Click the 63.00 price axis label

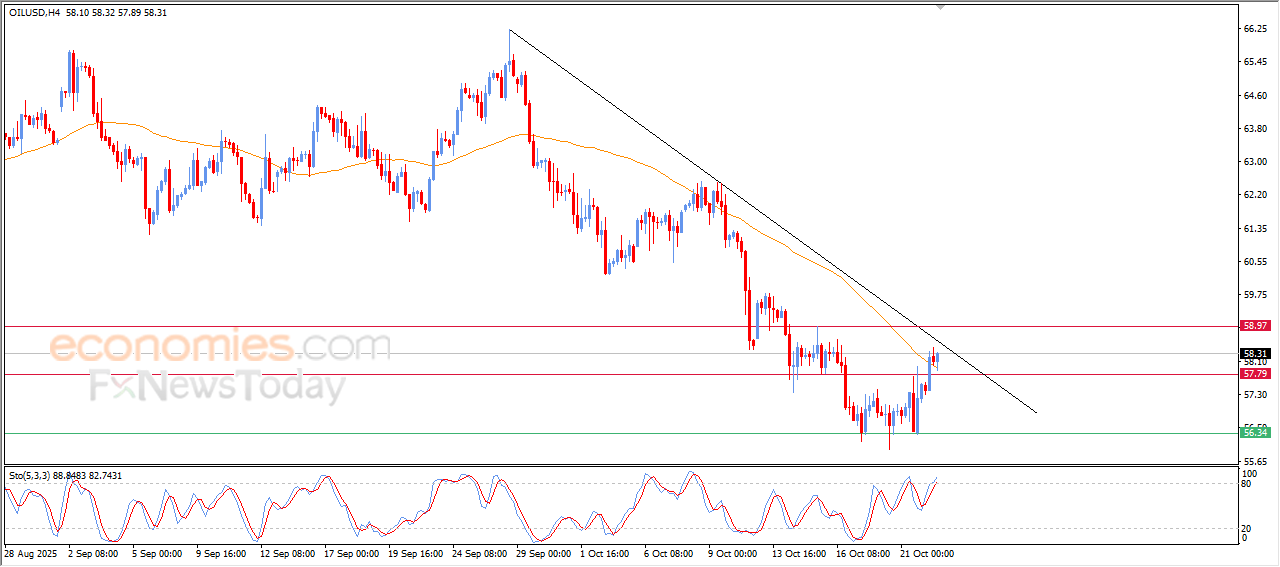1255,162
